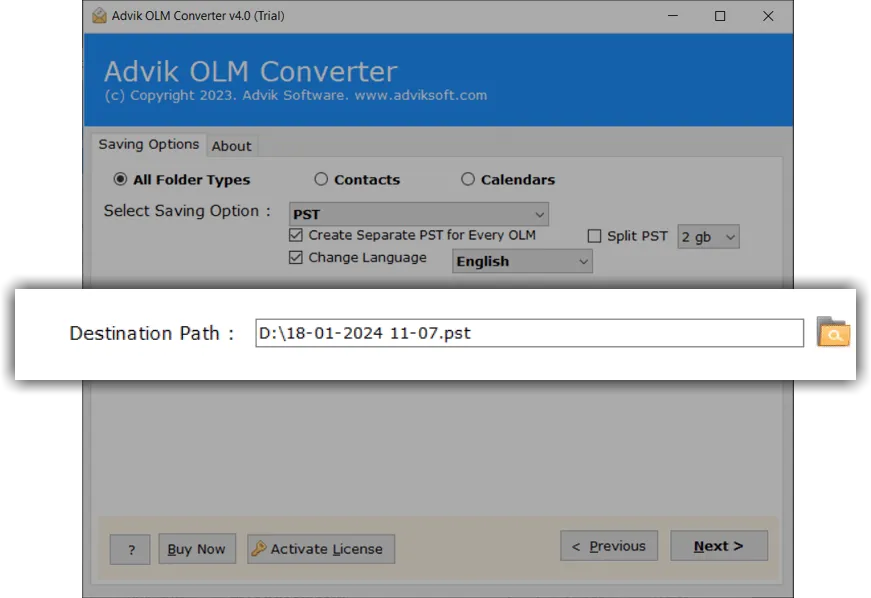Select the All Folder Types radio button
The width and height of the screenshot is (871, 598).
click(x=120, y=179)
